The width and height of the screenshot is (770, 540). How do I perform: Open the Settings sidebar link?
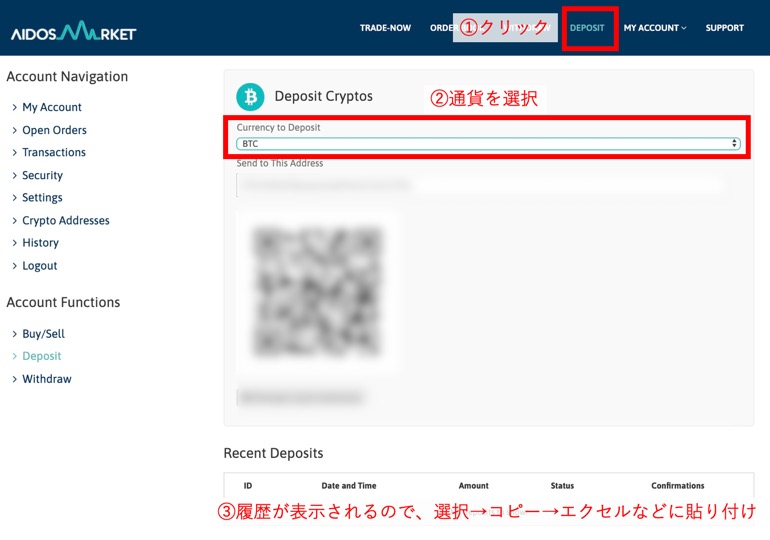tap(42, 197)
